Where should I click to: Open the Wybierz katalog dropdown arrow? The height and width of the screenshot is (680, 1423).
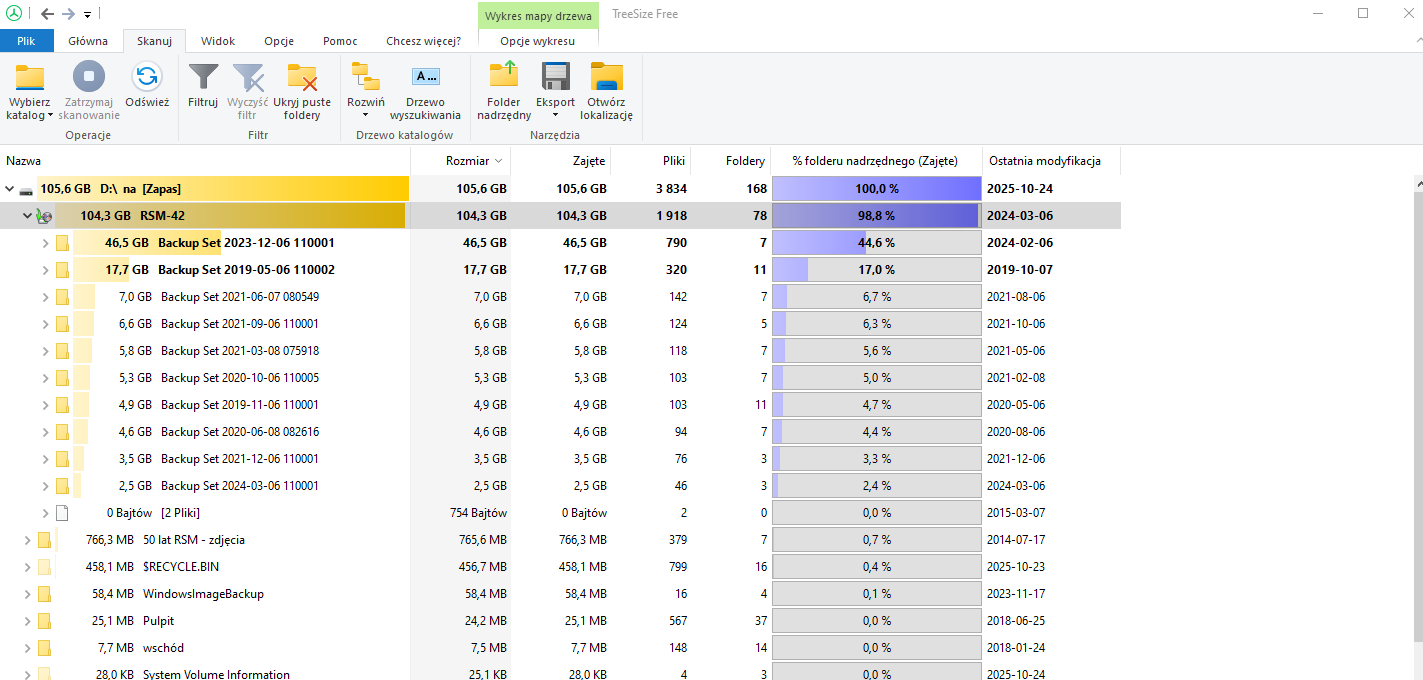click(49, 115)
